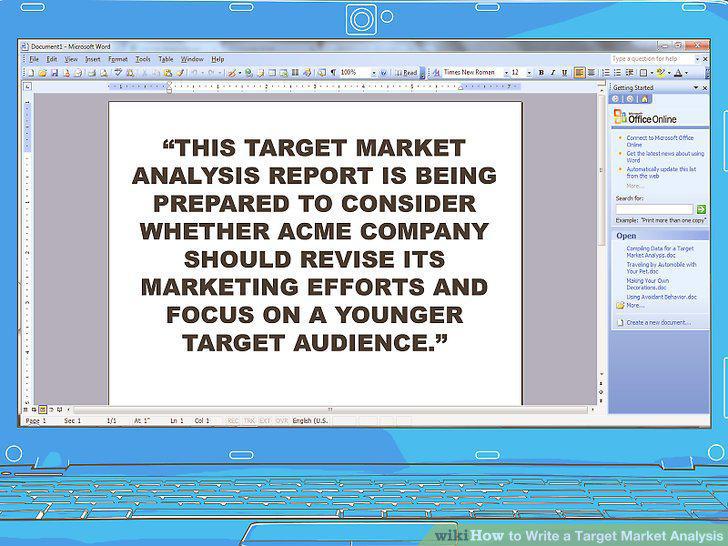Open the Tools menu
Screen dimensions: 728x546
pos(143,59)
